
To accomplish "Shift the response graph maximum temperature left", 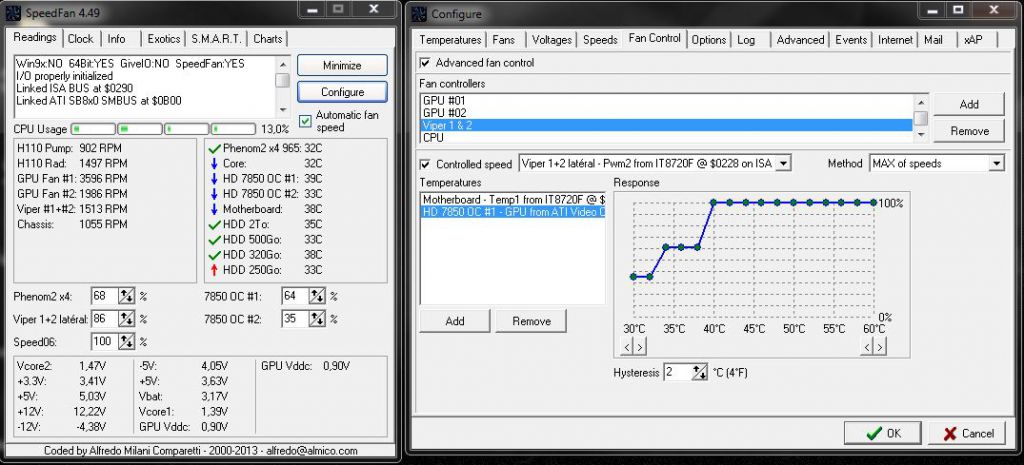I will [867, 347].
